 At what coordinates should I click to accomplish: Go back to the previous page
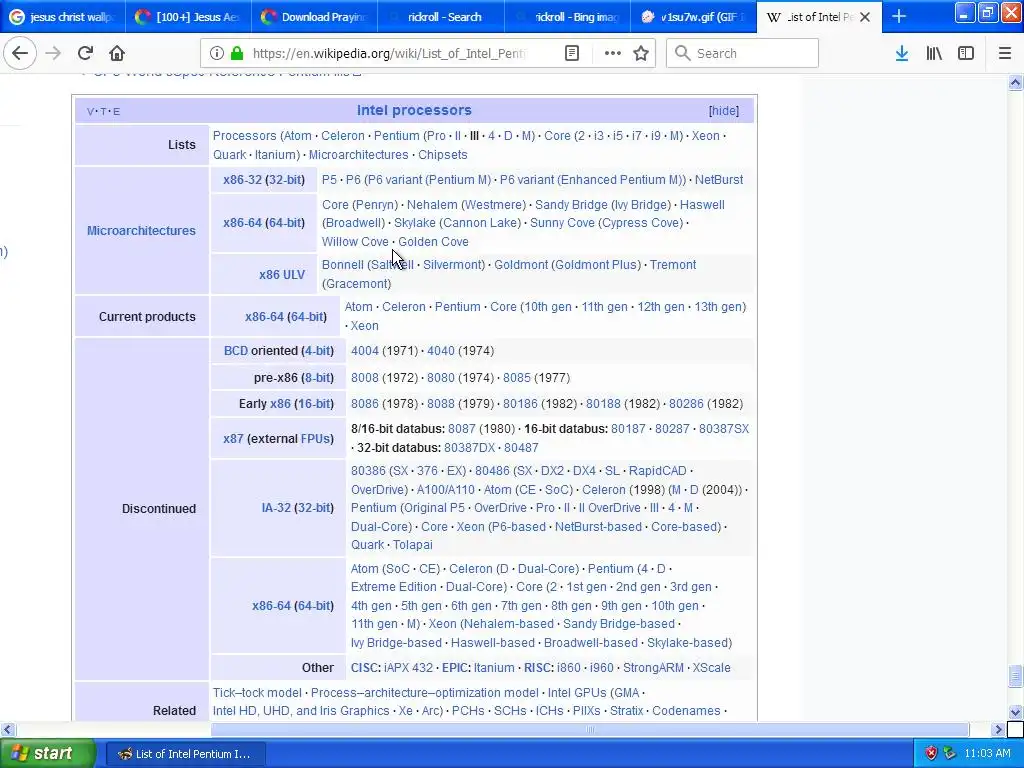(x=20, y=53)
